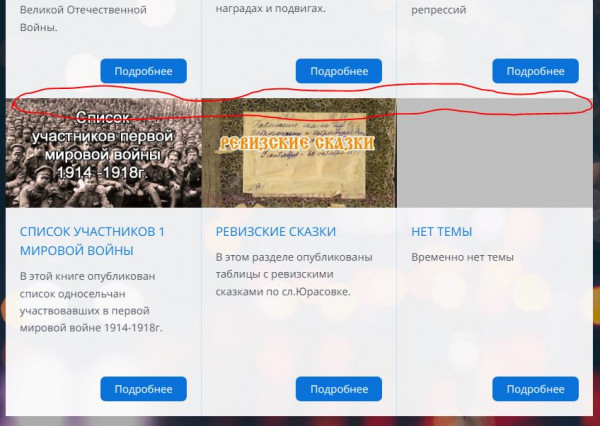Follow the blue РЕВИЗСКИЕ СКАЗКИ heading link
Viewport: 600px width, 426px height.
[x=276, y=232]
